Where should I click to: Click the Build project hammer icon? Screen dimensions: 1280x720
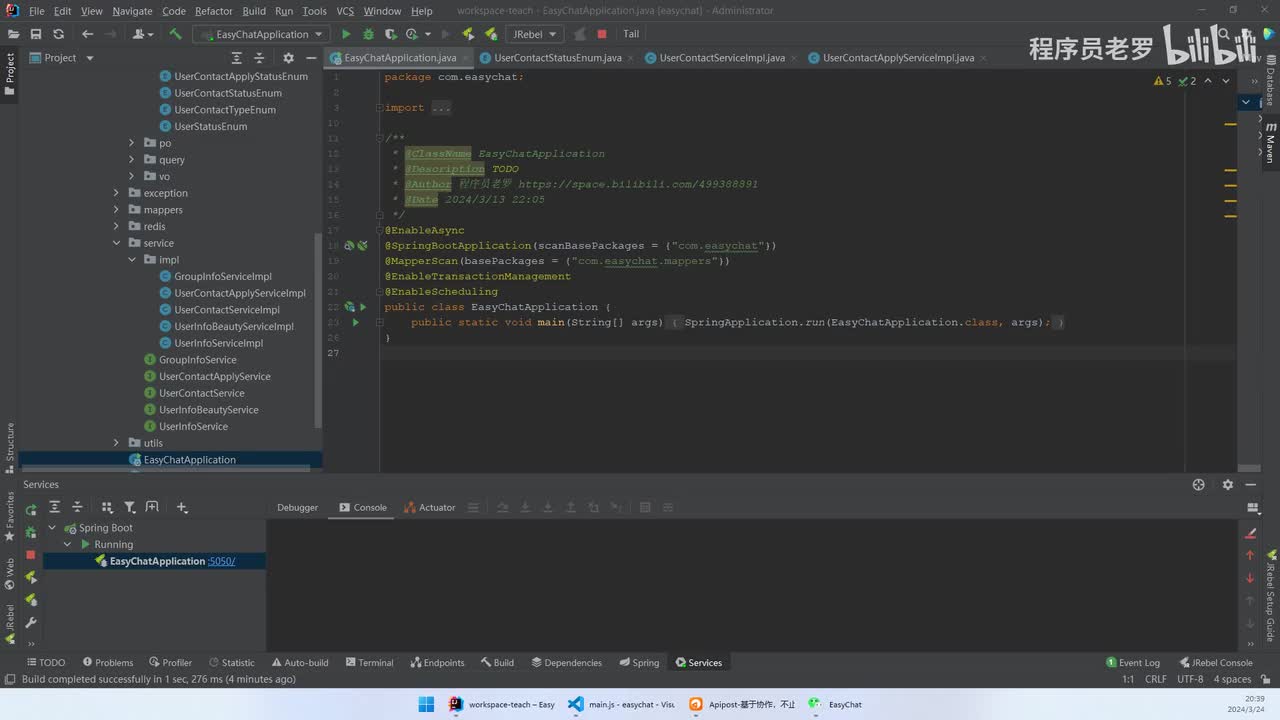pyautogui.click(x=175, y=34)
